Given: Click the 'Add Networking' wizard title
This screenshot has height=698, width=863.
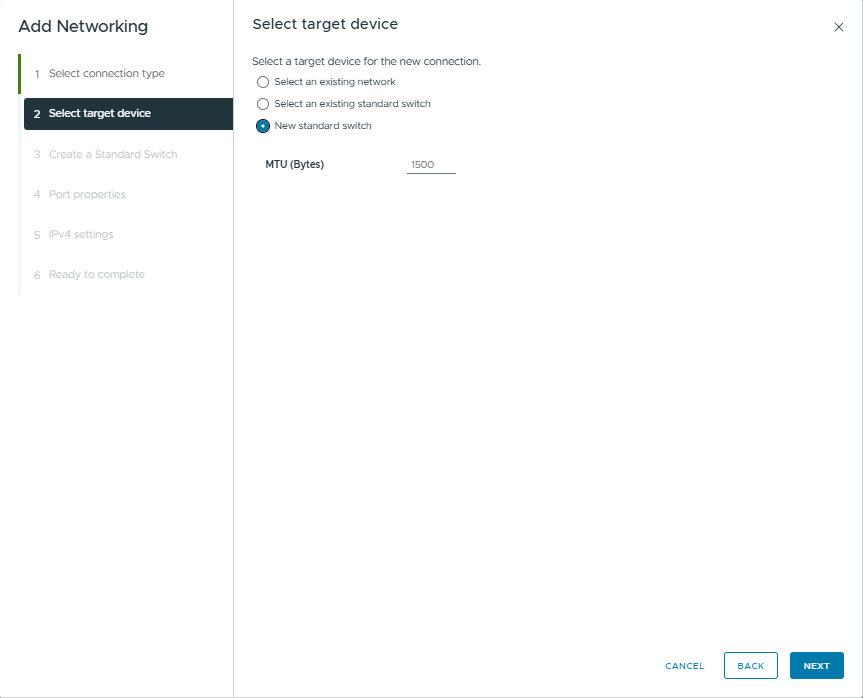Looking at the screenshot, I should point(83,27).
